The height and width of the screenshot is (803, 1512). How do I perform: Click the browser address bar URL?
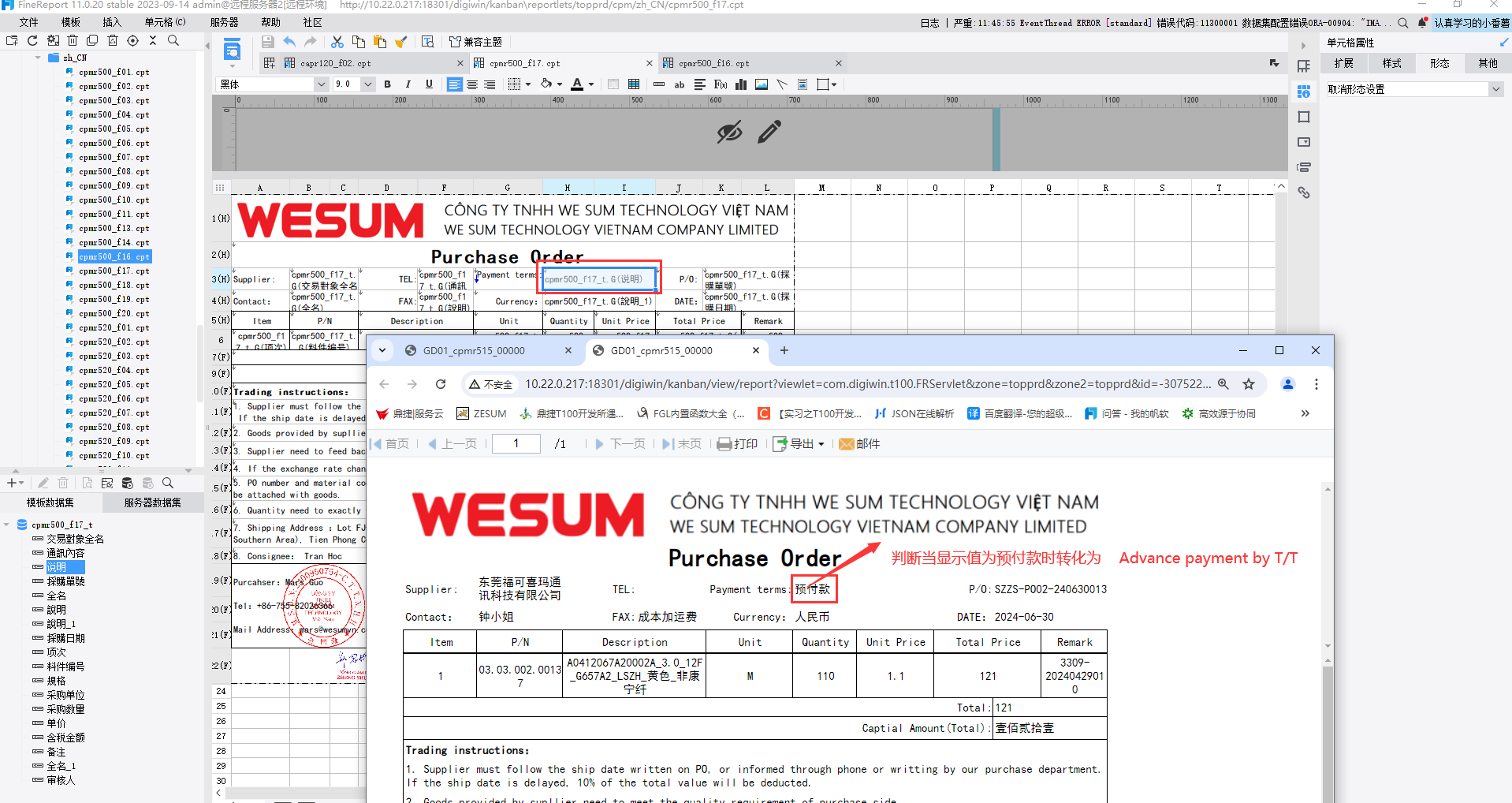click(x=867, y=384)
